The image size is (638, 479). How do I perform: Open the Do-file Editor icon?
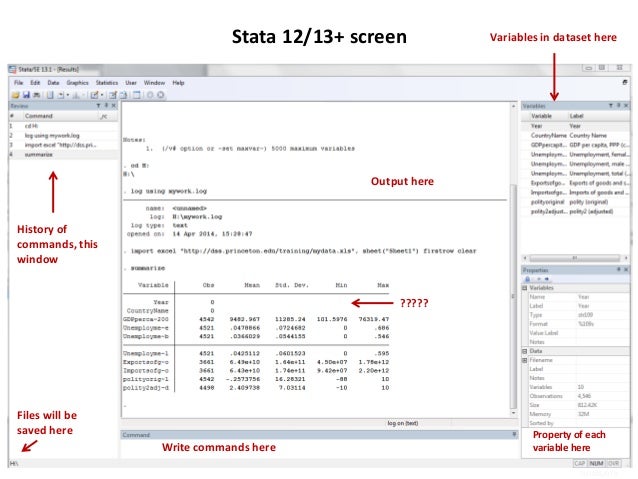click(x=94, y=95)
